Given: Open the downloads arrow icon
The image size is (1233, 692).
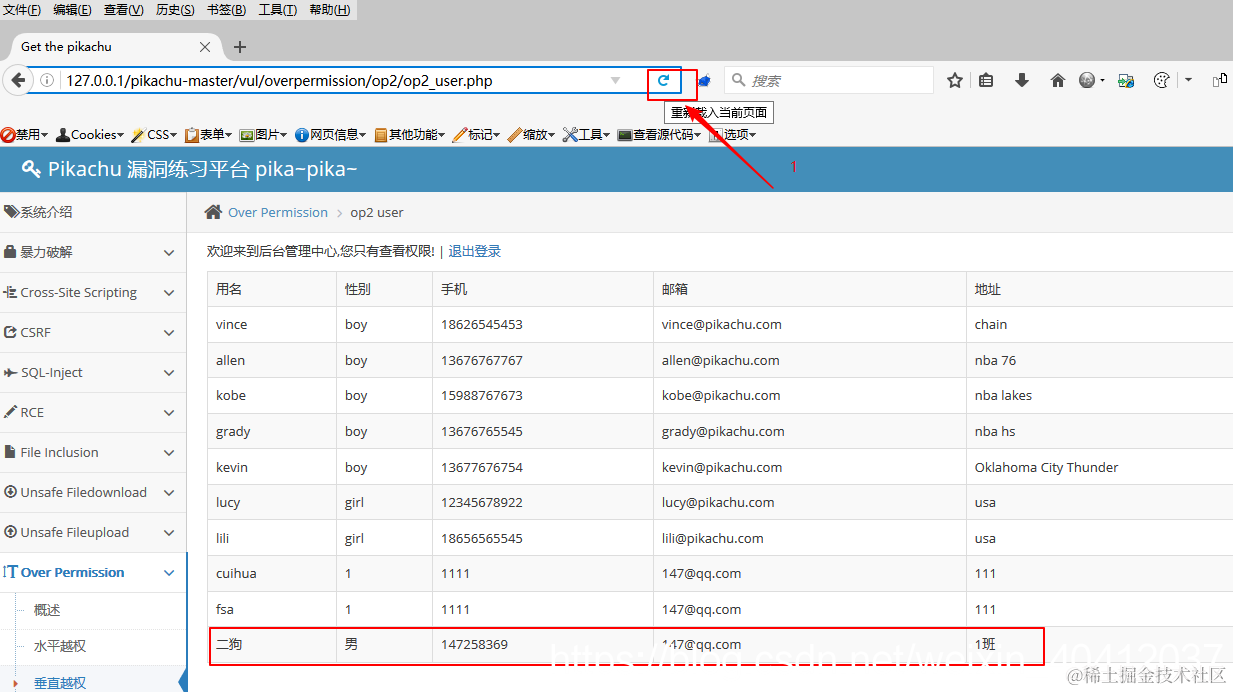Looking at the screenshot, I should (x=1021, y=81).
